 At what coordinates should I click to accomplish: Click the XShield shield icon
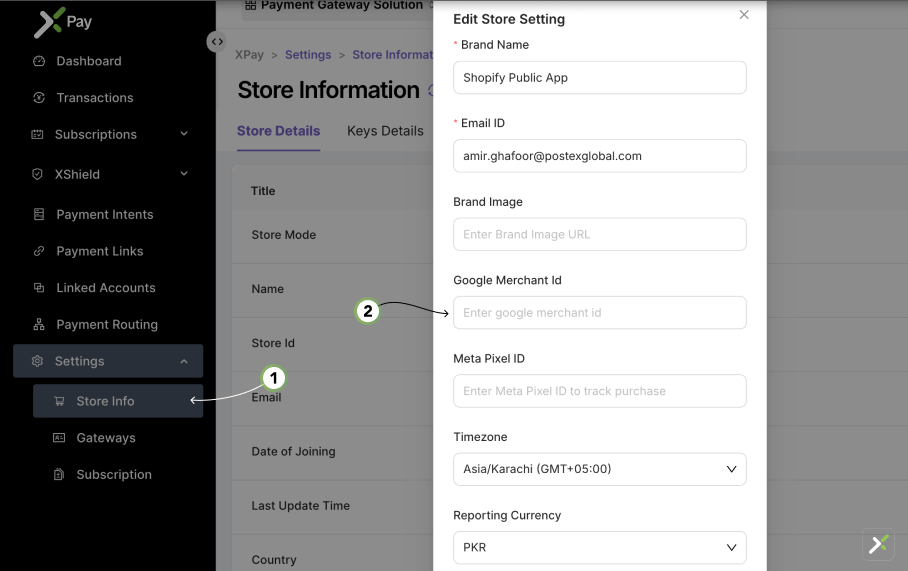(x=37, y=174)
